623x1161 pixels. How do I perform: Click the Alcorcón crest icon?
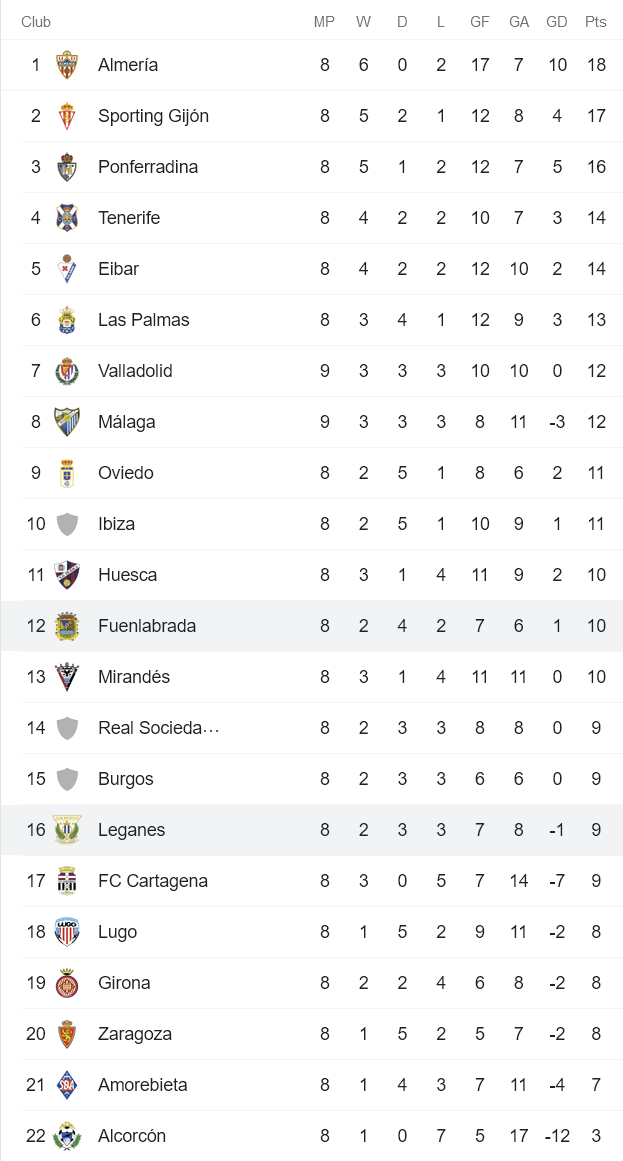[x=67, y=1136]
